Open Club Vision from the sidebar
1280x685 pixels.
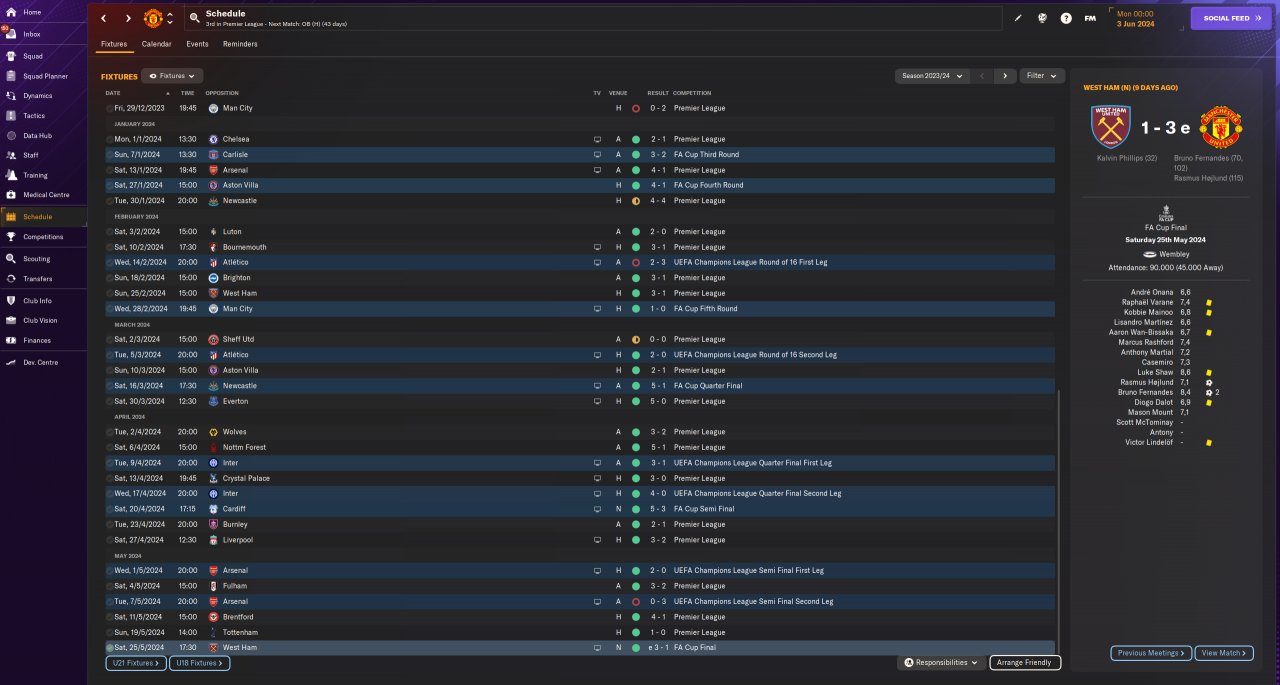tap(40, 321)
